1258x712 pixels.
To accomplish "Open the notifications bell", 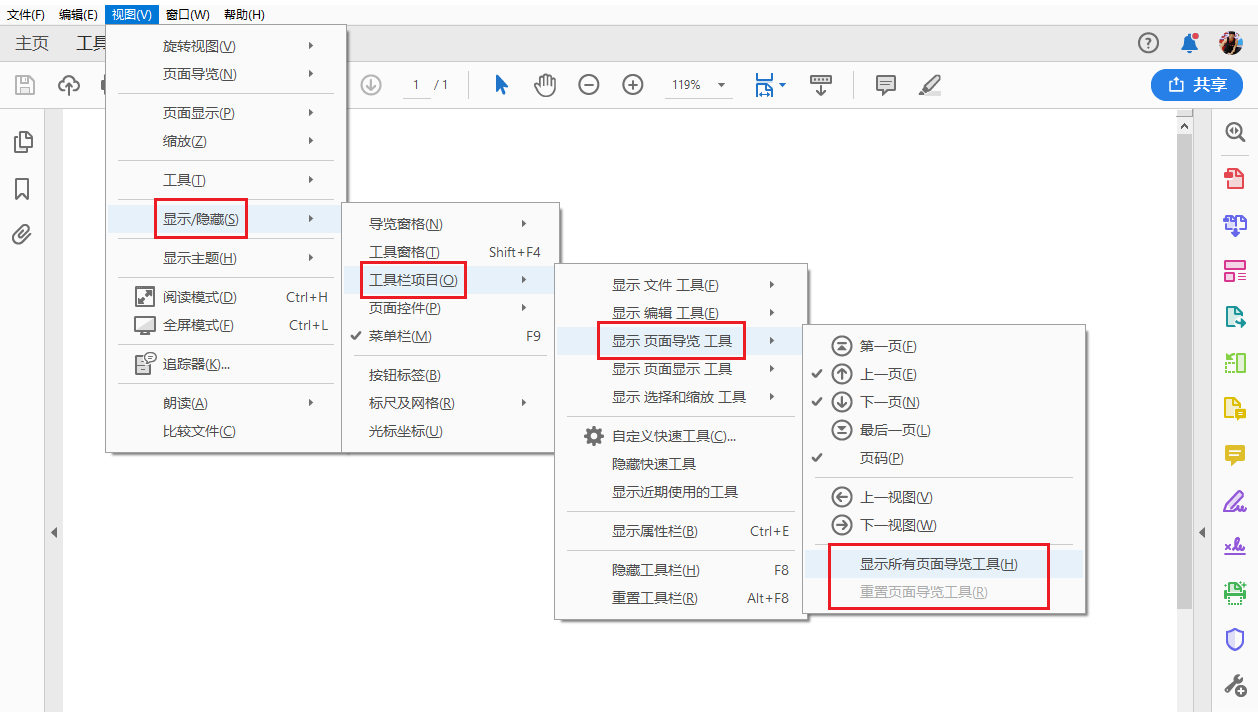I will point(1189,43).
